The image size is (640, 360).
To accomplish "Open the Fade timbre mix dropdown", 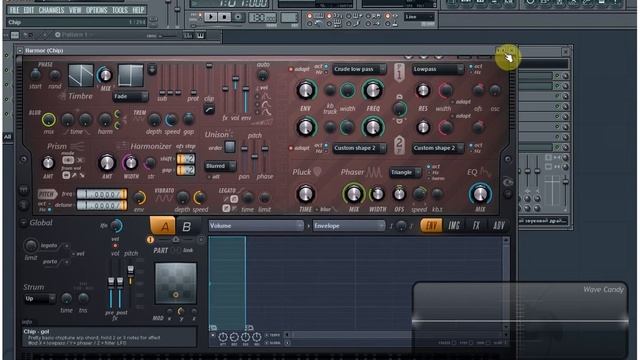I will click(x=130, y=97).
